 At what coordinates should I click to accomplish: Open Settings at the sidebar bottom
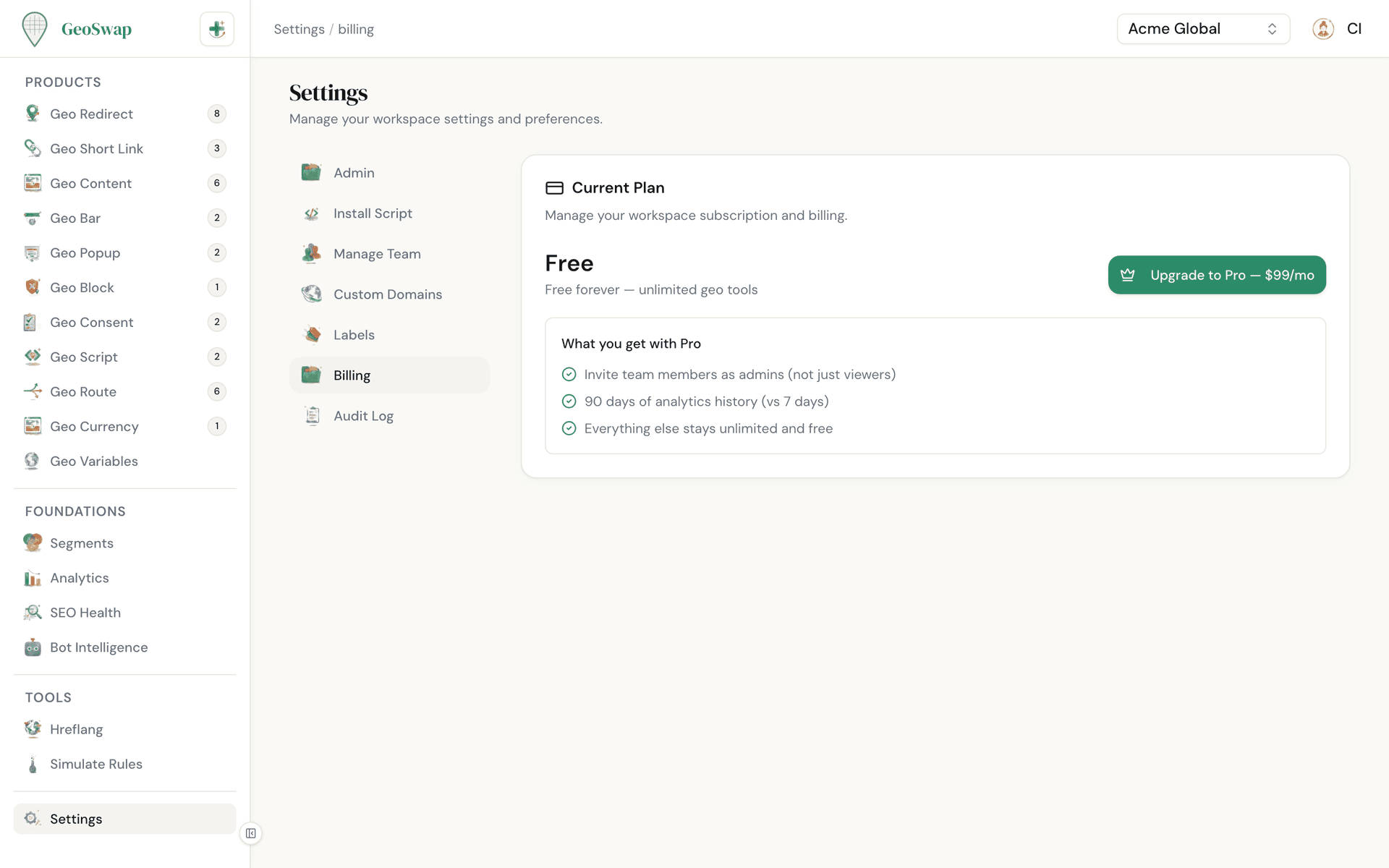pyautogui.click(x=75, y=819)
